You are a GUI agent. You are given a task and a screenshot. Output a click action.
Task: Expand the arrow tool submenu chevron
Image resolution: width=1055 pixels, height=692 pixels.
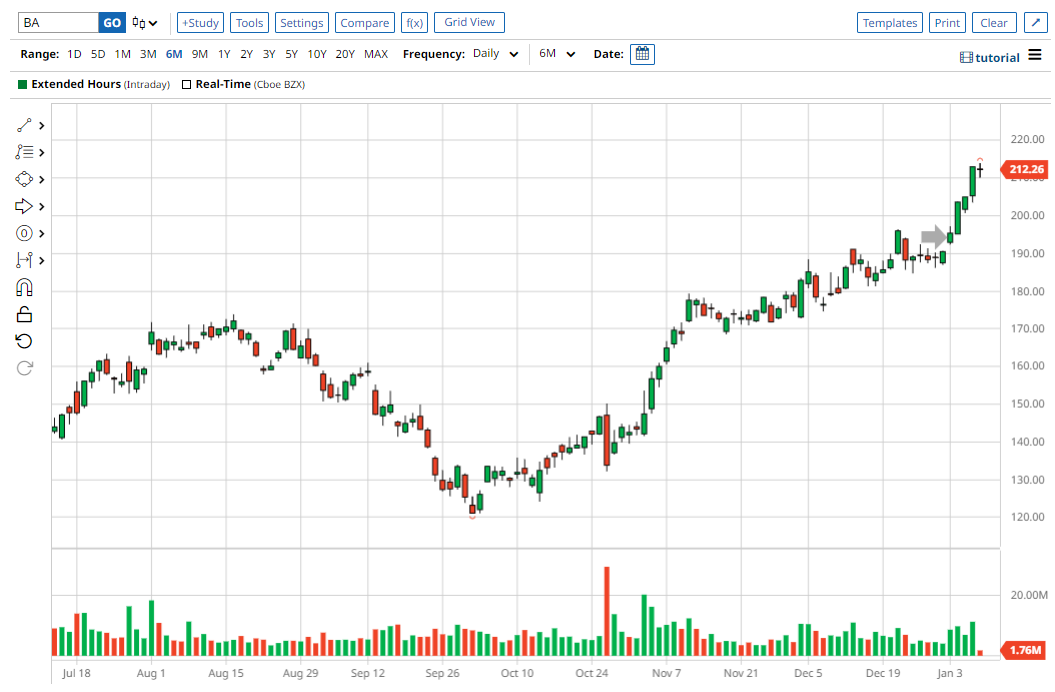click(x=42, y=207)
